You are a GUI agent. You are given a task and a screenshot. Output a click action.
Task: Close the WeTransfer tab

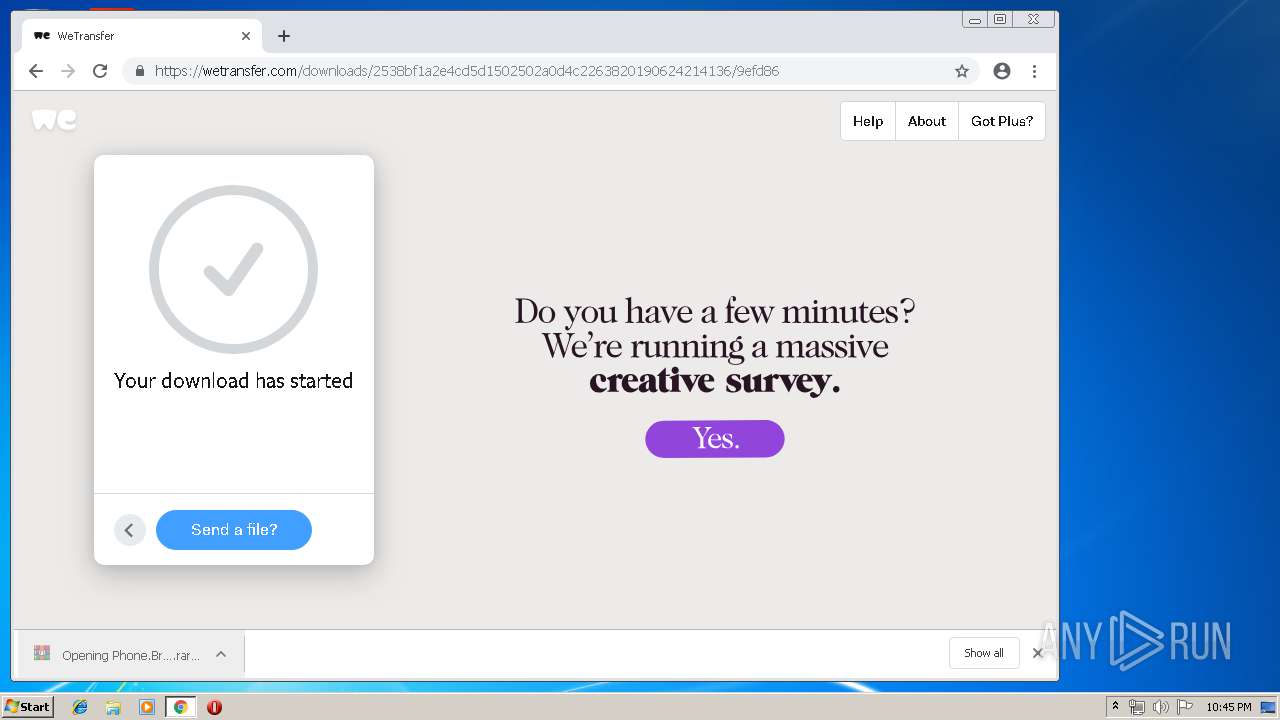tap(246, 36)
